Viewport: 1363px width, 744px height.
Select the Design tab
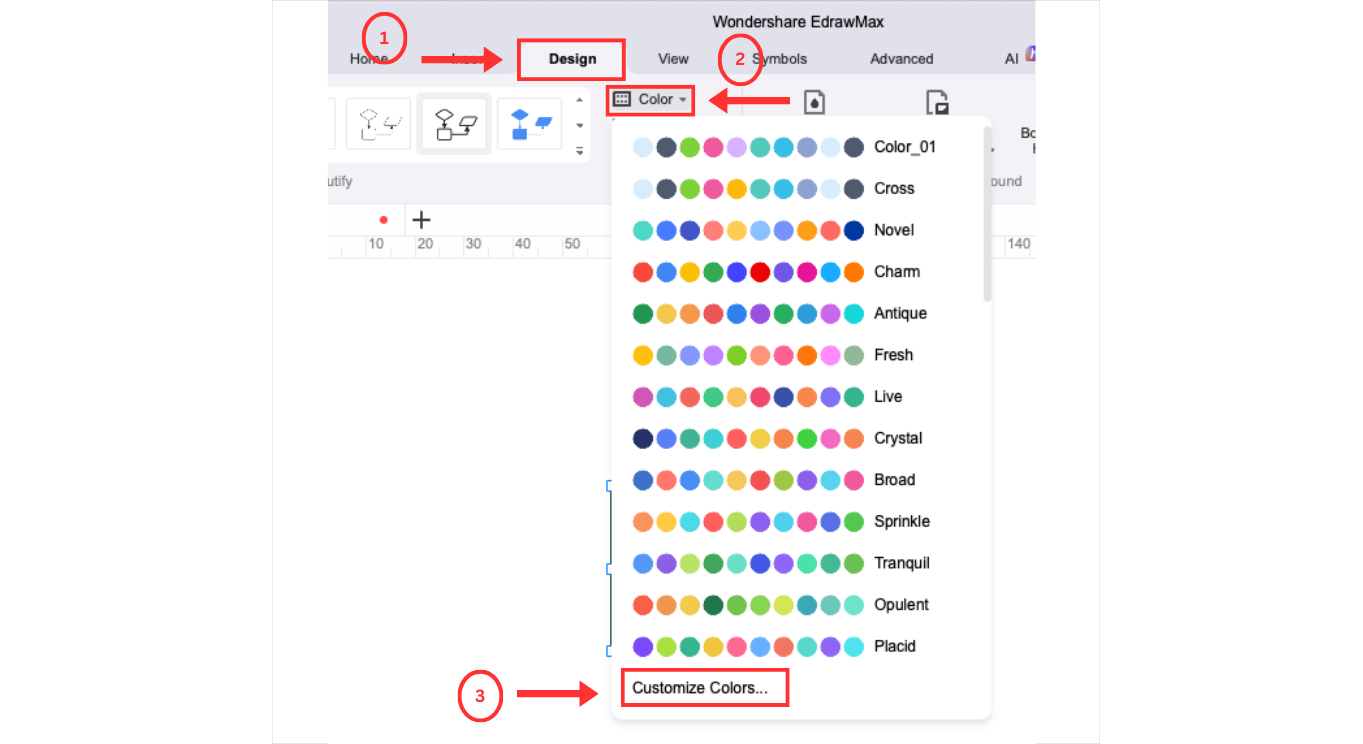click(572, 59)
